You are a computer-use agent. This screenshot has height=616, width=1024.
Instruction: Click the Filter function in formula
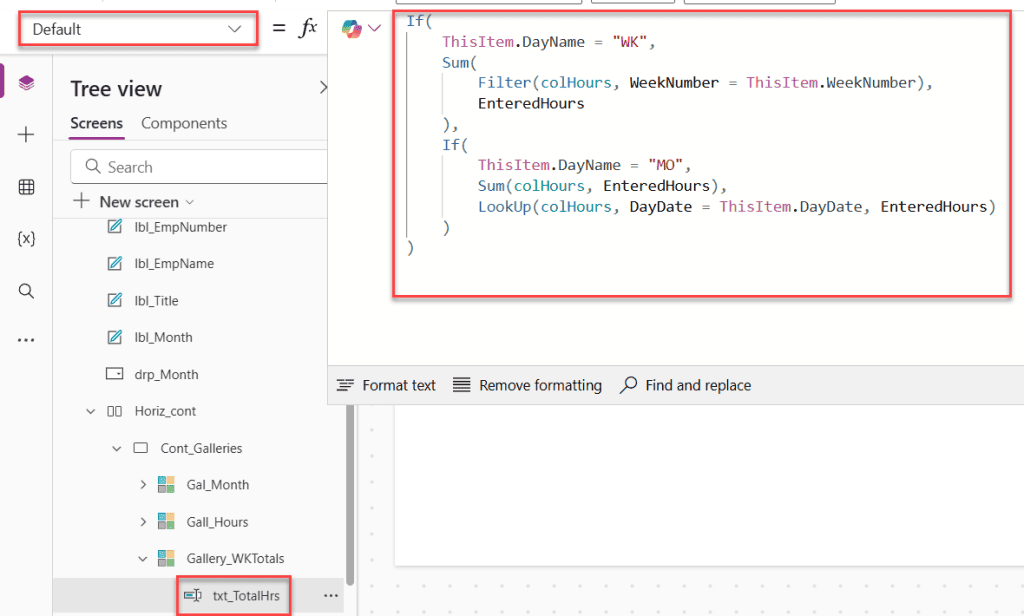tap(505, 83)
